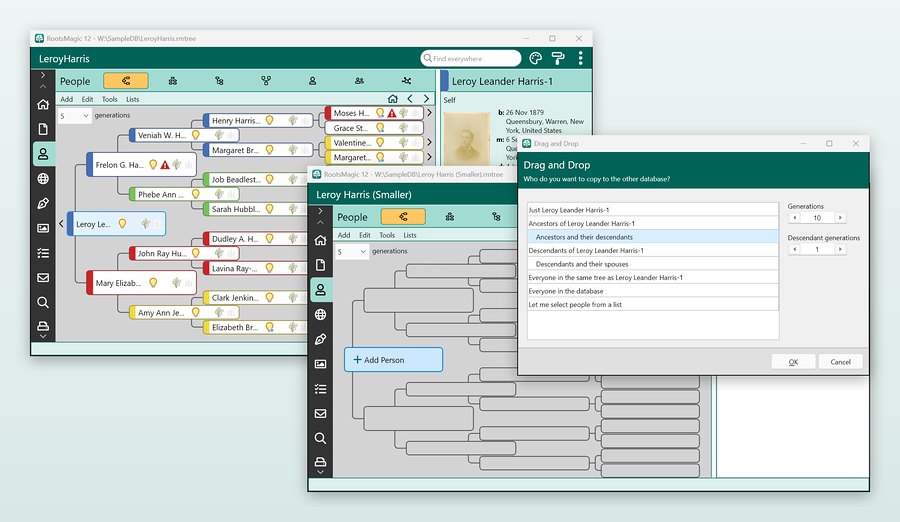Open File page icon in LeroyHarris window sidebar

click(43, 129)
